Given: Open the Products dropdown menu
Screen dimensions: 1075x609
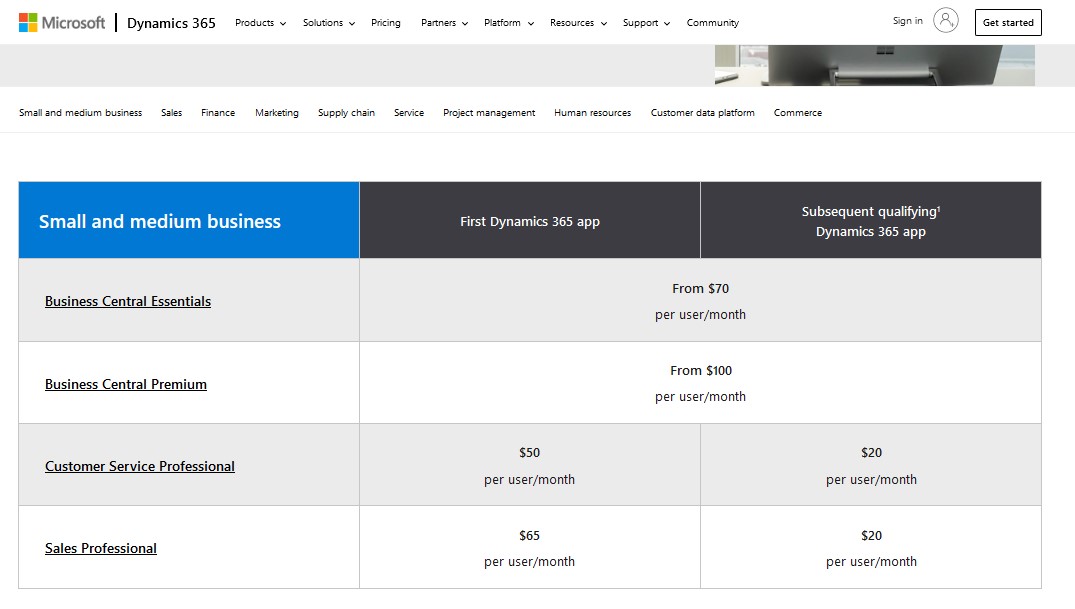Looking at the screenshot, I should 259,22.
